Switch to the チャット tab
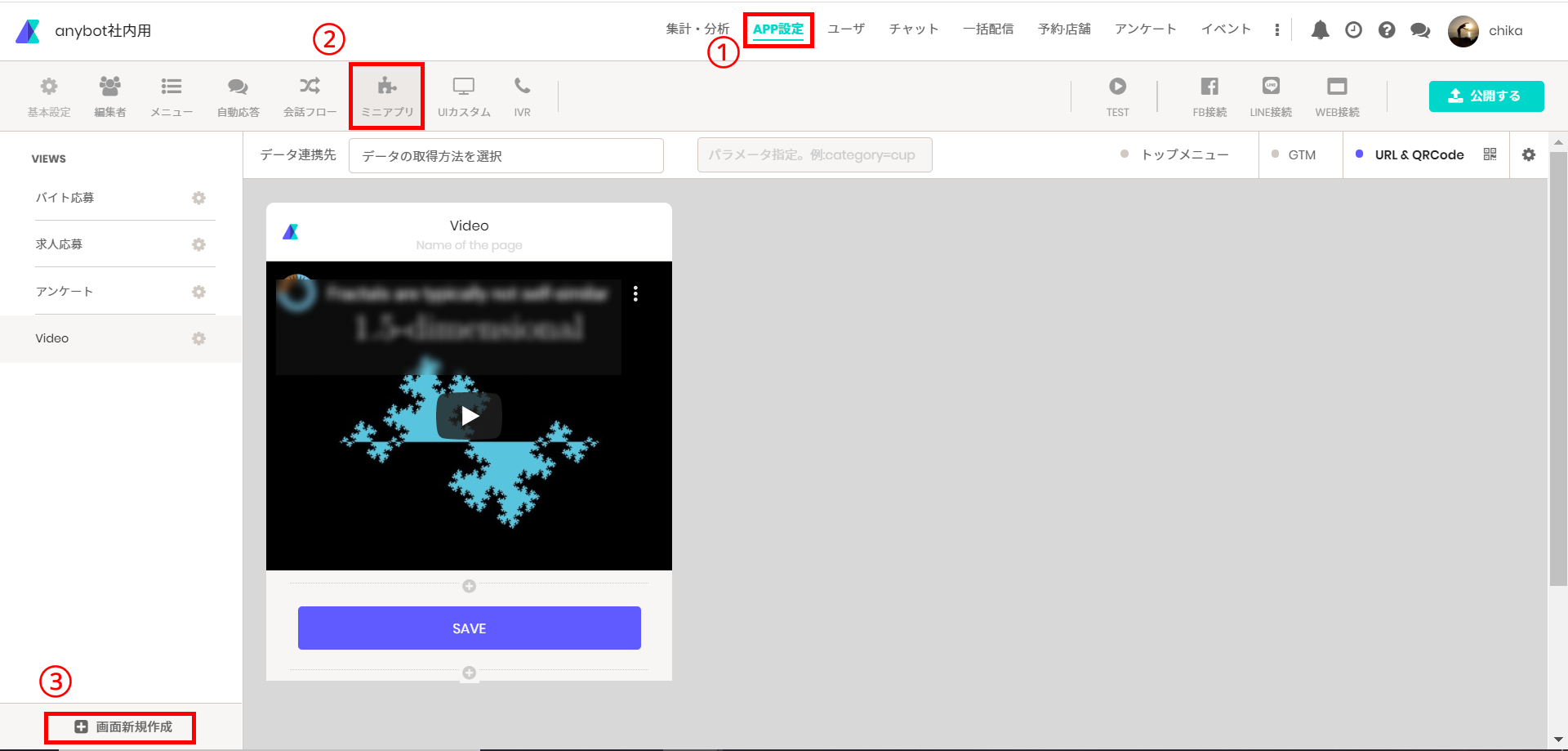The height and width of the screenshot is (751, 1568). point(914,29)
